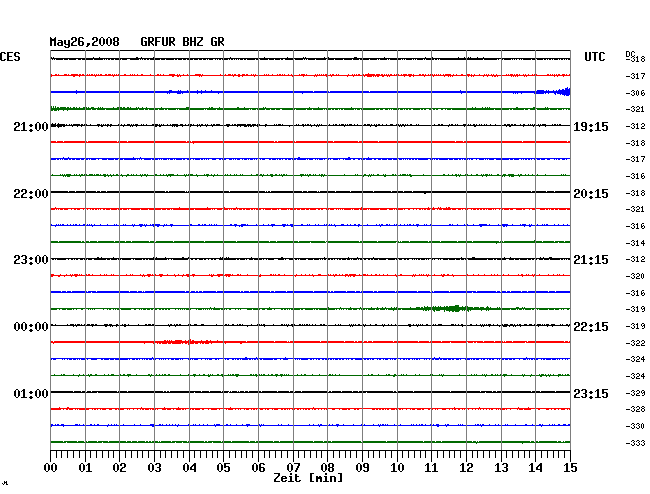Select the DC offset value -322

635,343
